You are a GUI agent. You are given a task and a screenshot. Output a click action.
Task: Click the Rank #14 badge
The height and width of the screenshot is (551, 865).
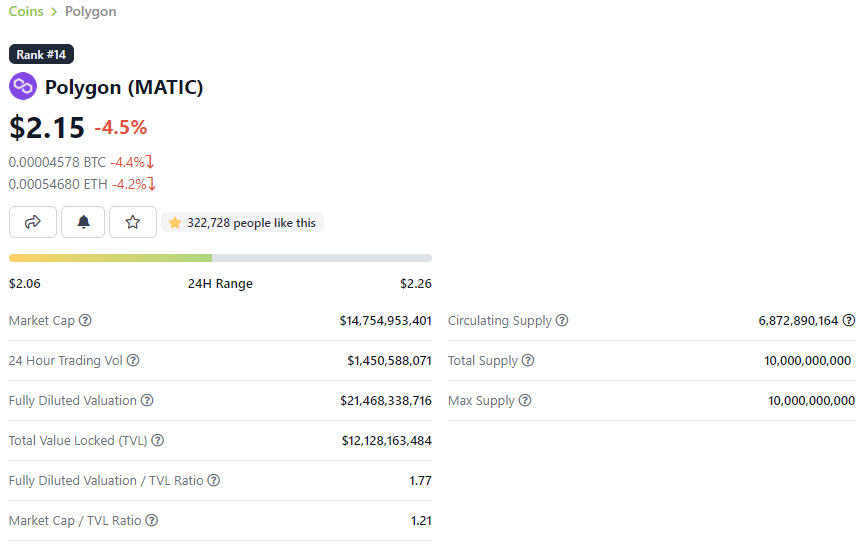click(41, 54)
